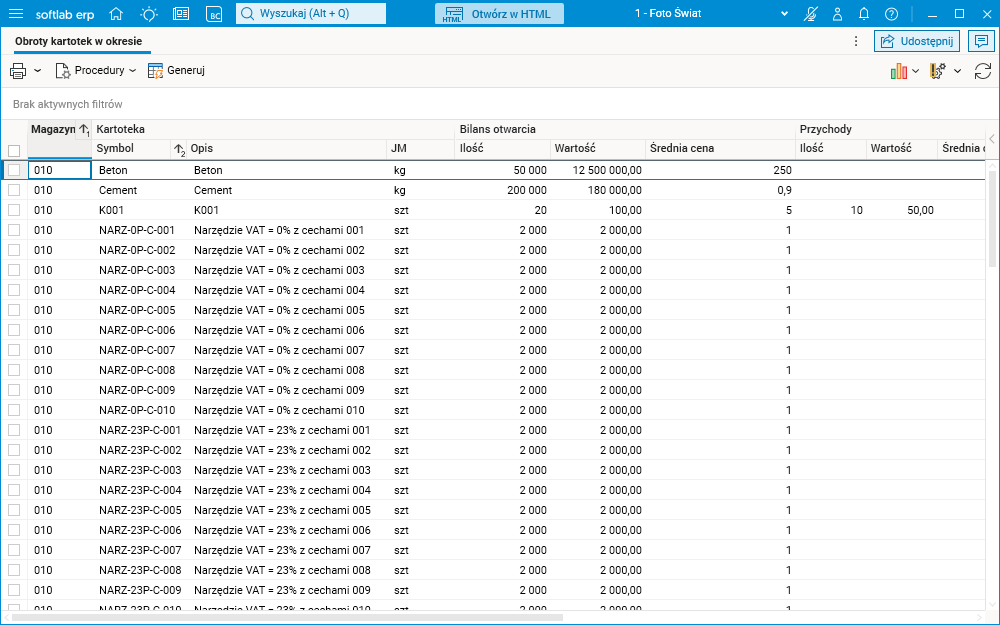The height and width of the screenshot is (625, 1000).
Task: Open the notifications bell
Action: tap(864, 14)
